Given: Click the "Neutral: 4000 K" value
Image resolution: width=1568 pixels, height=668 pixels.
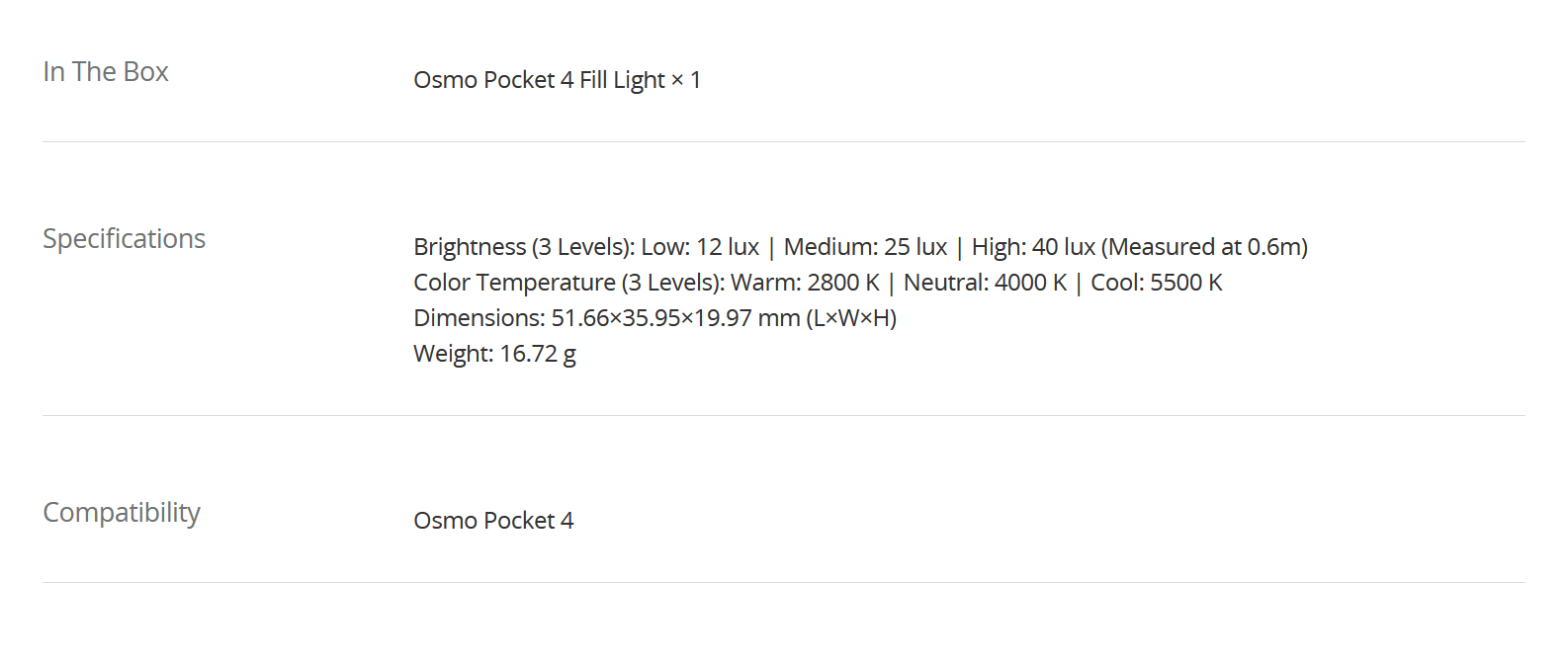Looking at the screenshot, I should coord(985,283).
